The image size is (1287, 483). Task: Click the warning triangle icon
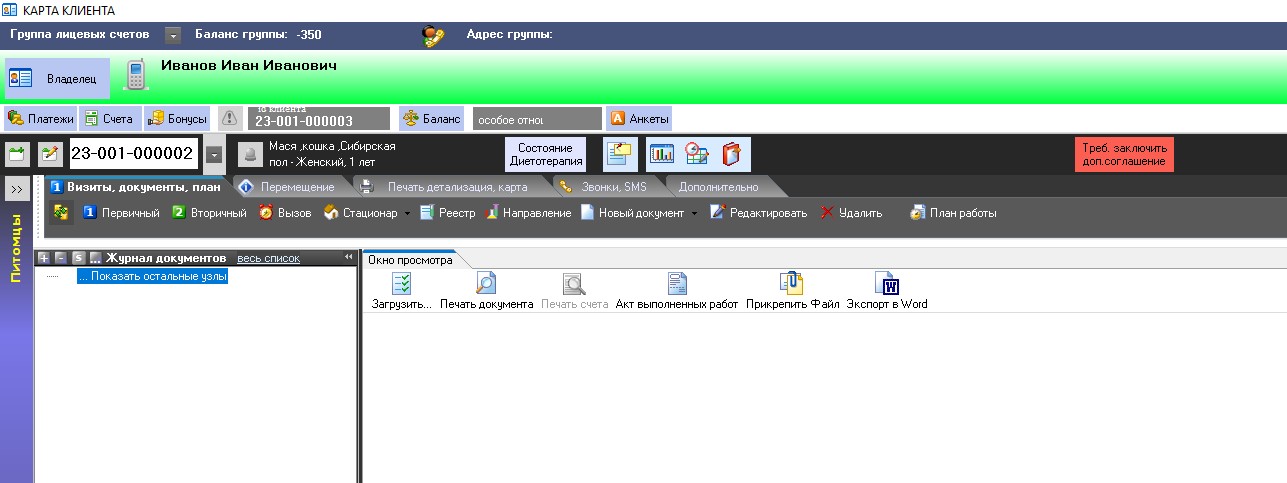coord(230,119)
